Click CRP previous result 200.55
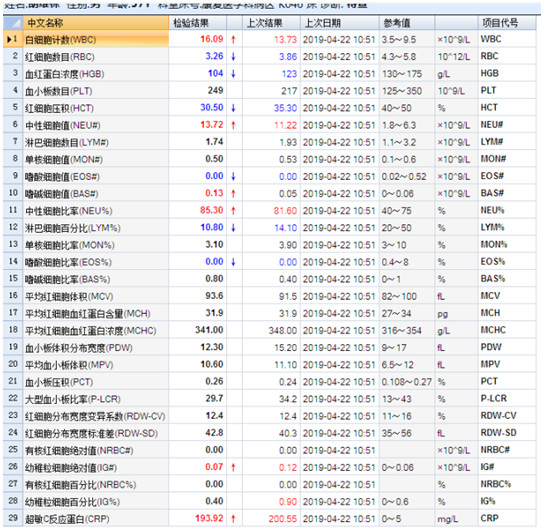 [x=283, y=519]
